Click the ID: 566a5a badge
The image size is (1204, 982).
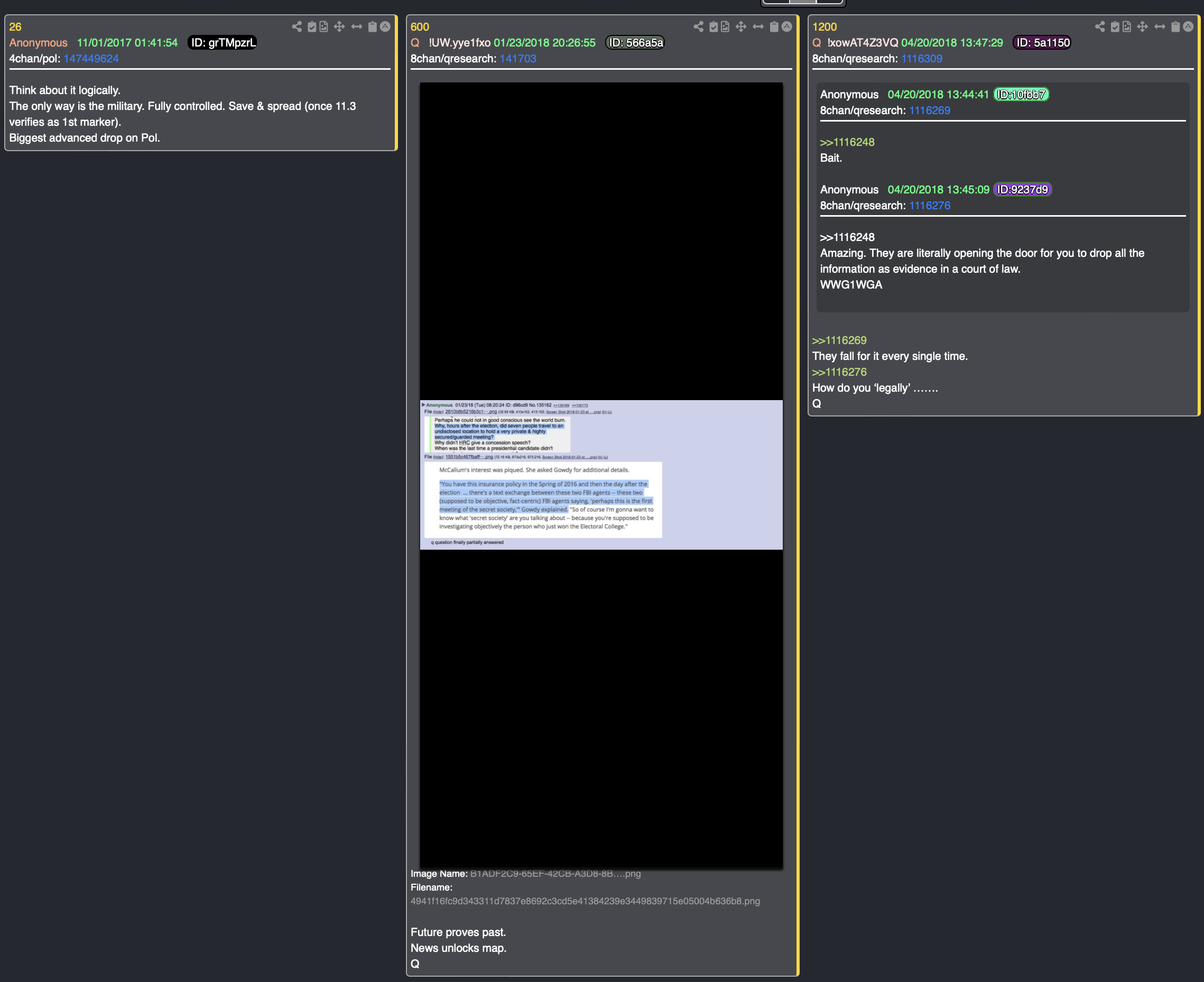pyautogui.click(x=635, y=43)
